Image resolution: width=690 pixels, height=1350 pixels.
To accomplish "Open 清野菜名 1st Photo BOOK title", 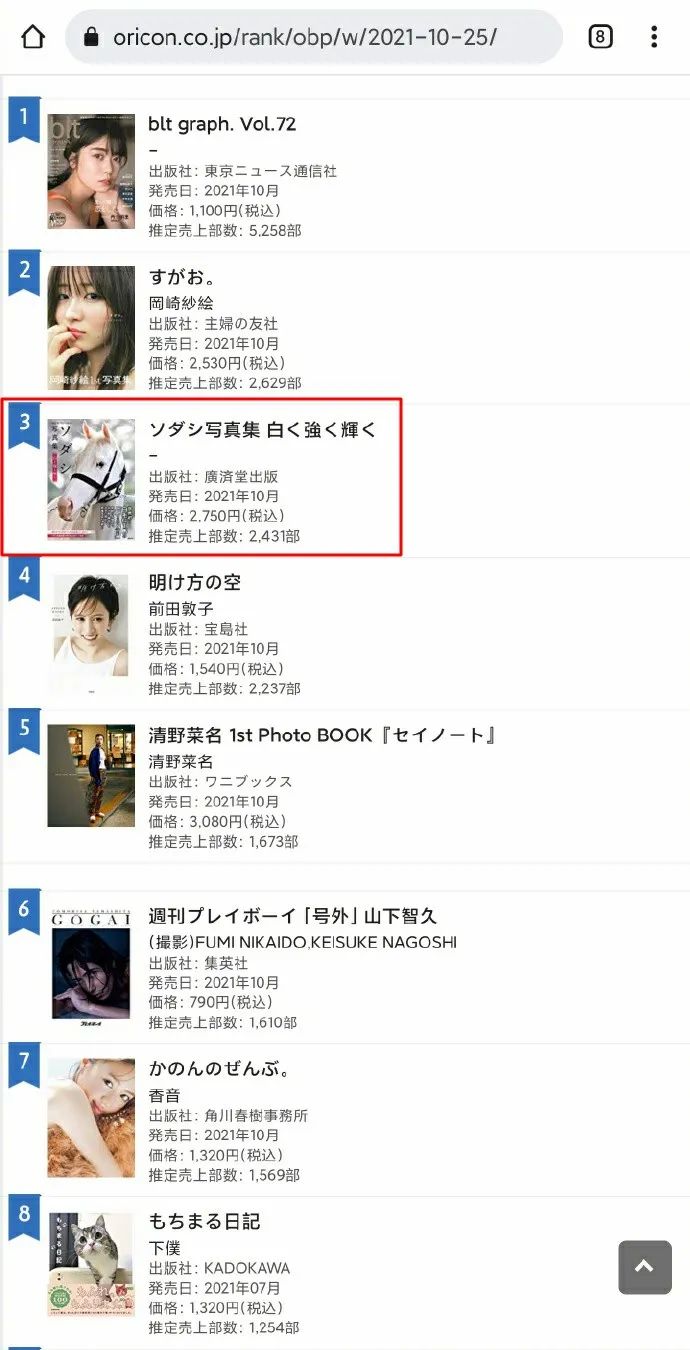I will point(323,735).
